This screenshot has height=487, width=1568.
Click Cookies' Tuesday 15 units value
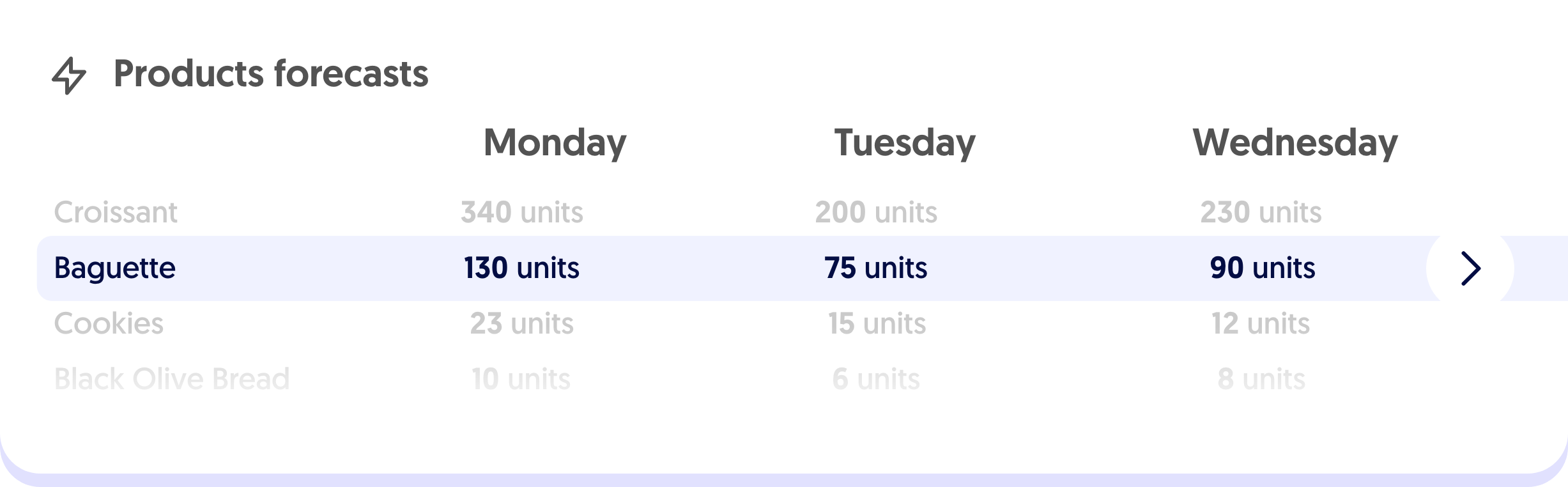click(x=877, y=323)
